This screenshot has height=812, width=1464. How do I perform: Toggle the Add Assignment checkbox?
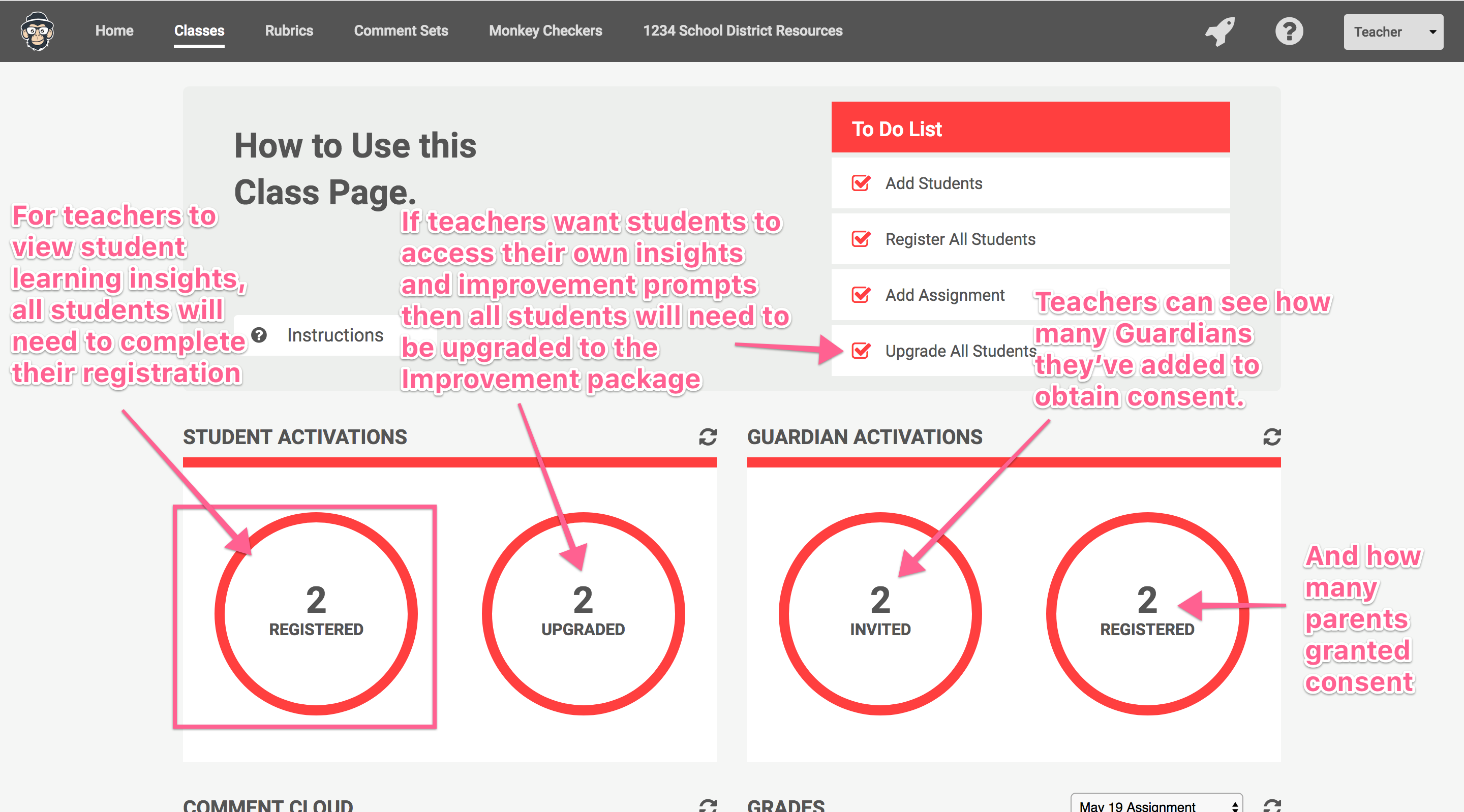click(861, 295)
